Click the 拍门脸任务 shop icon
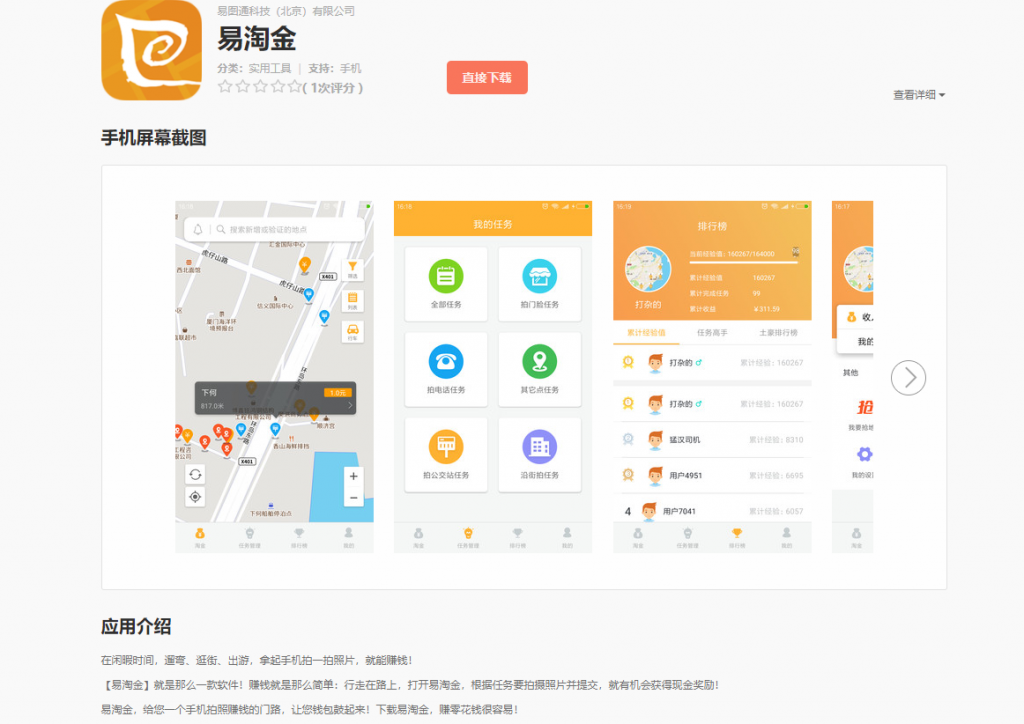The width and height of the screenshot is (1024, 724). (539, 276)
